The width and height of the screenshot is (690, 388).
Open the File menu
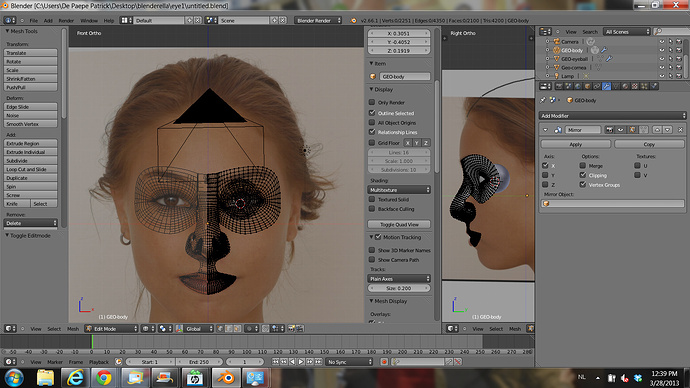coord(33,21)
